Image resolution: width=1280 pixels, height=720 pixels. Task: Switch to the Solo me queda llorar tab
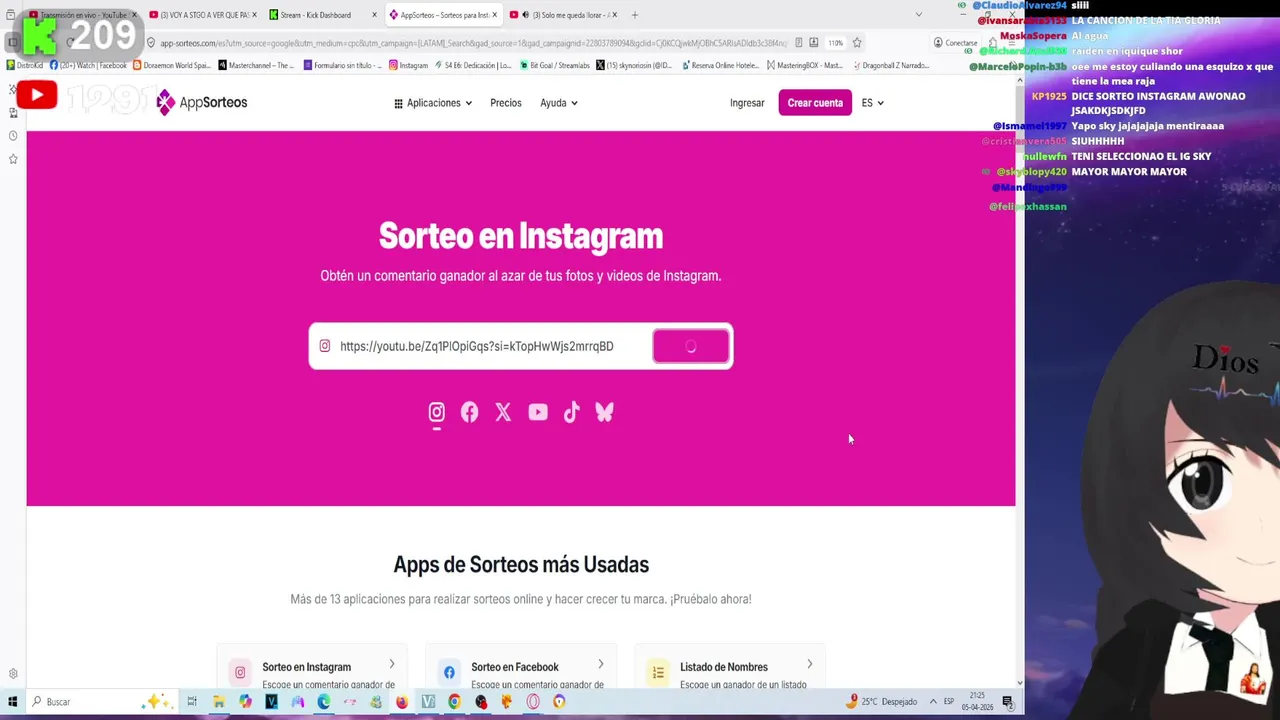[x=563, y=15]
